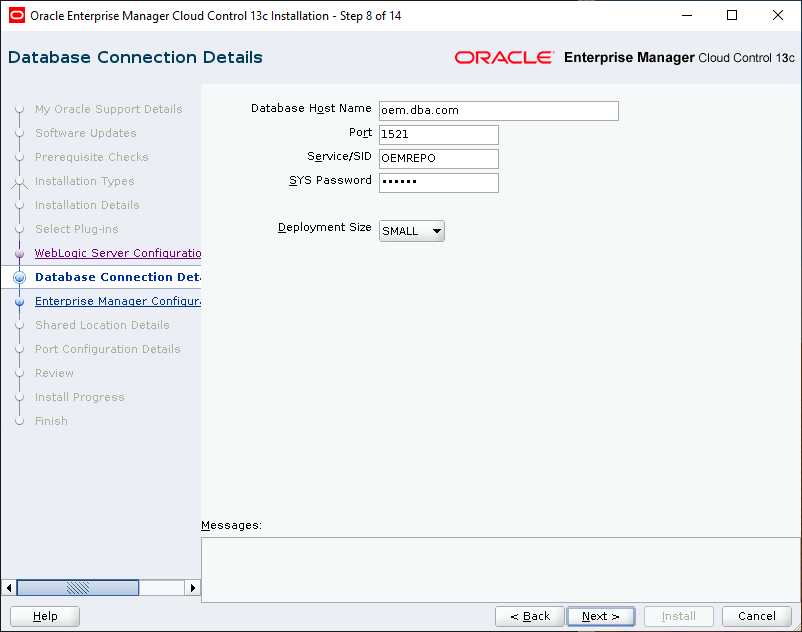Viewport: 802px width, 632px height.
Task: Click the sidebar horizontal scrollbar thumb
Action: point(78,588)
